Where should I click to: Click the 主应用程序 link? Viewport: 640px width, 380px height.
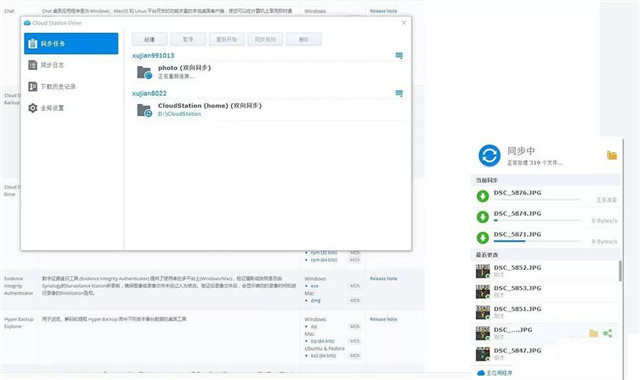tap(499, 373)
